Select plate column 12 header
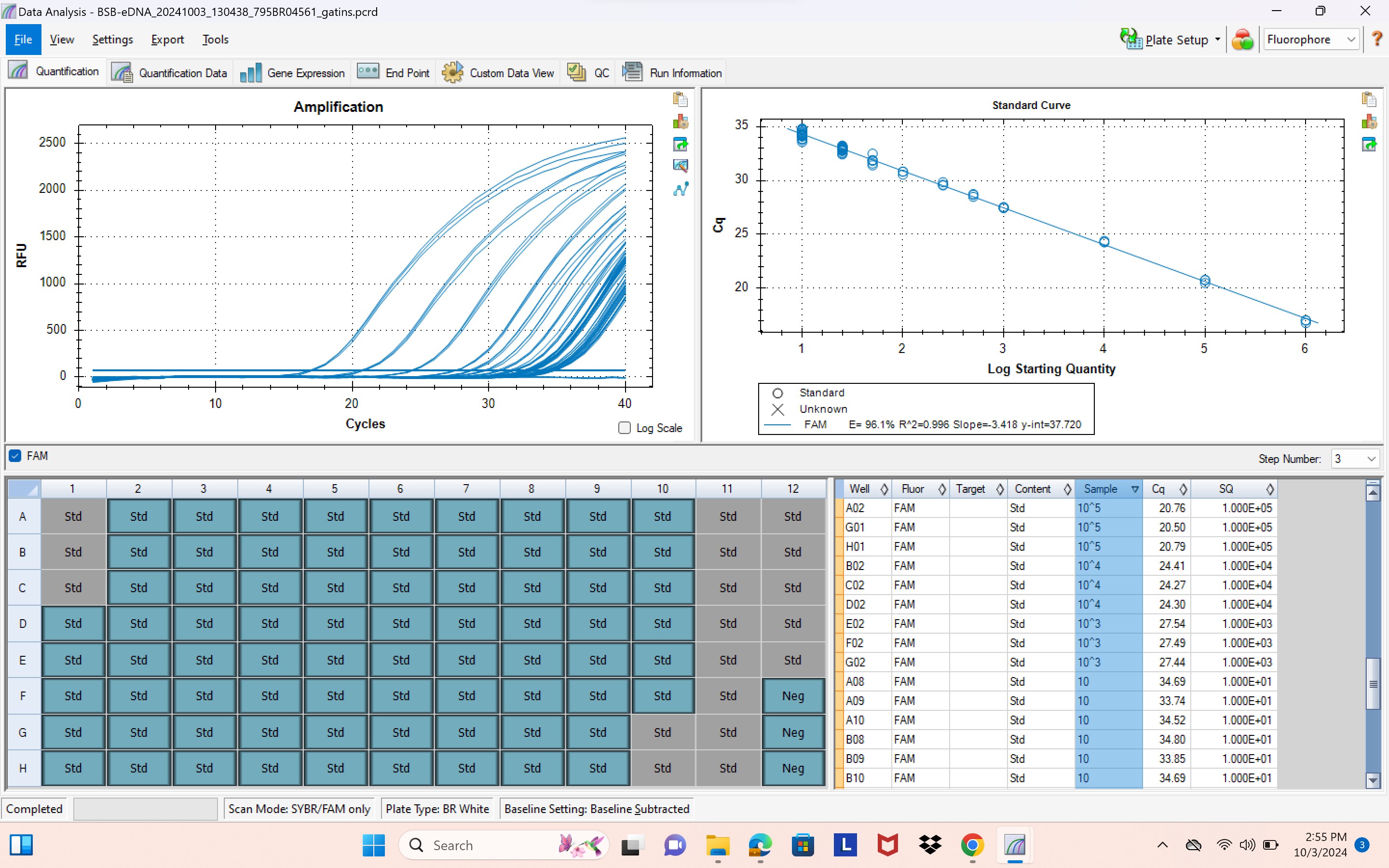Image resolution: width=1389 pixels, height=868 pixels. click(793, 488)
